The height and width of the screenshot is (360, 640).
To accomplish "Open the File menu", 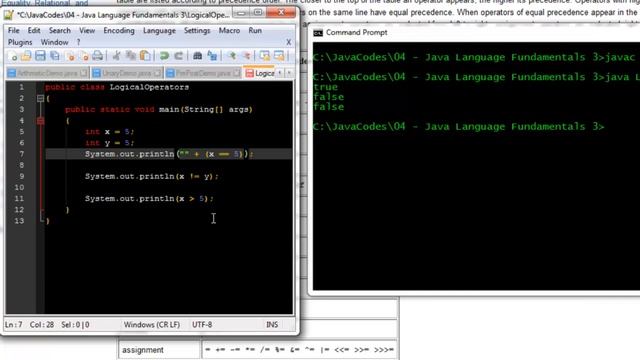I will point(13,31).
